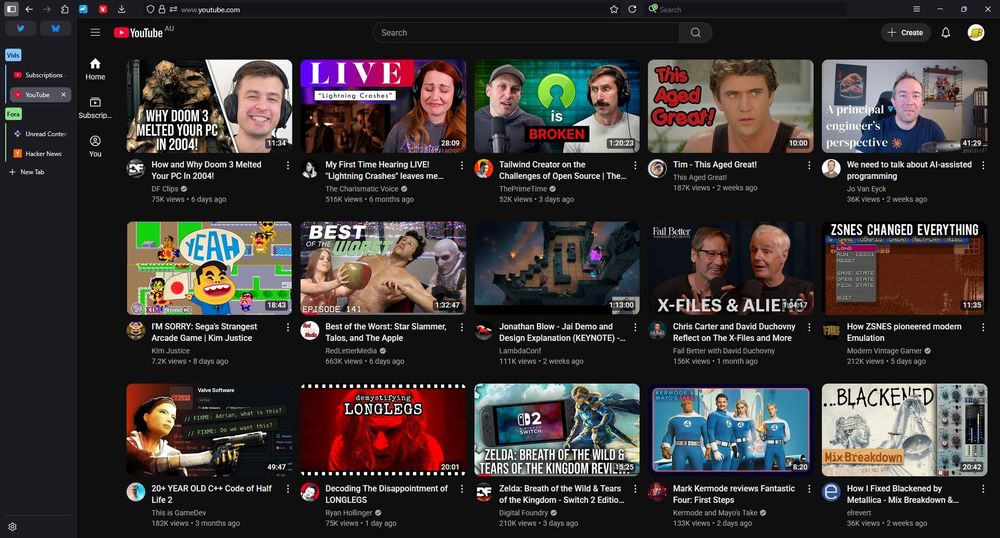Open the Kim Justice channel avatar
This screenshot has width=1000, height=538.
(x=136, y=331)
